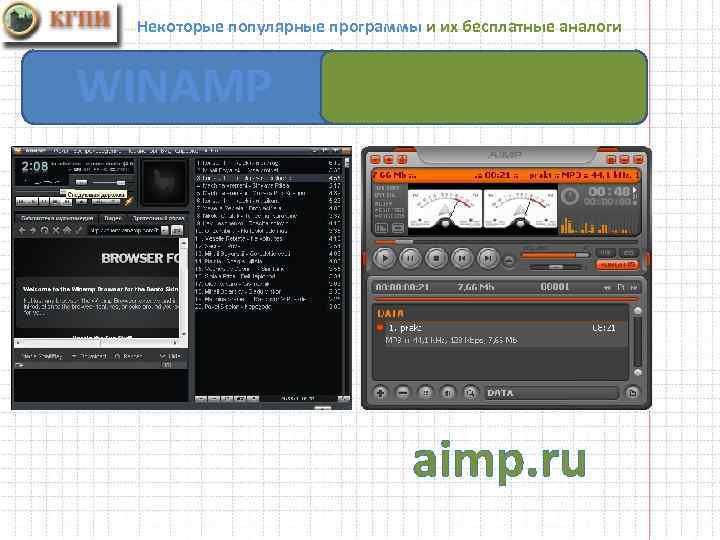Click the AIMP balance slider below volume
The width and height of the screenshot is (720, 540).
(555, 266)
